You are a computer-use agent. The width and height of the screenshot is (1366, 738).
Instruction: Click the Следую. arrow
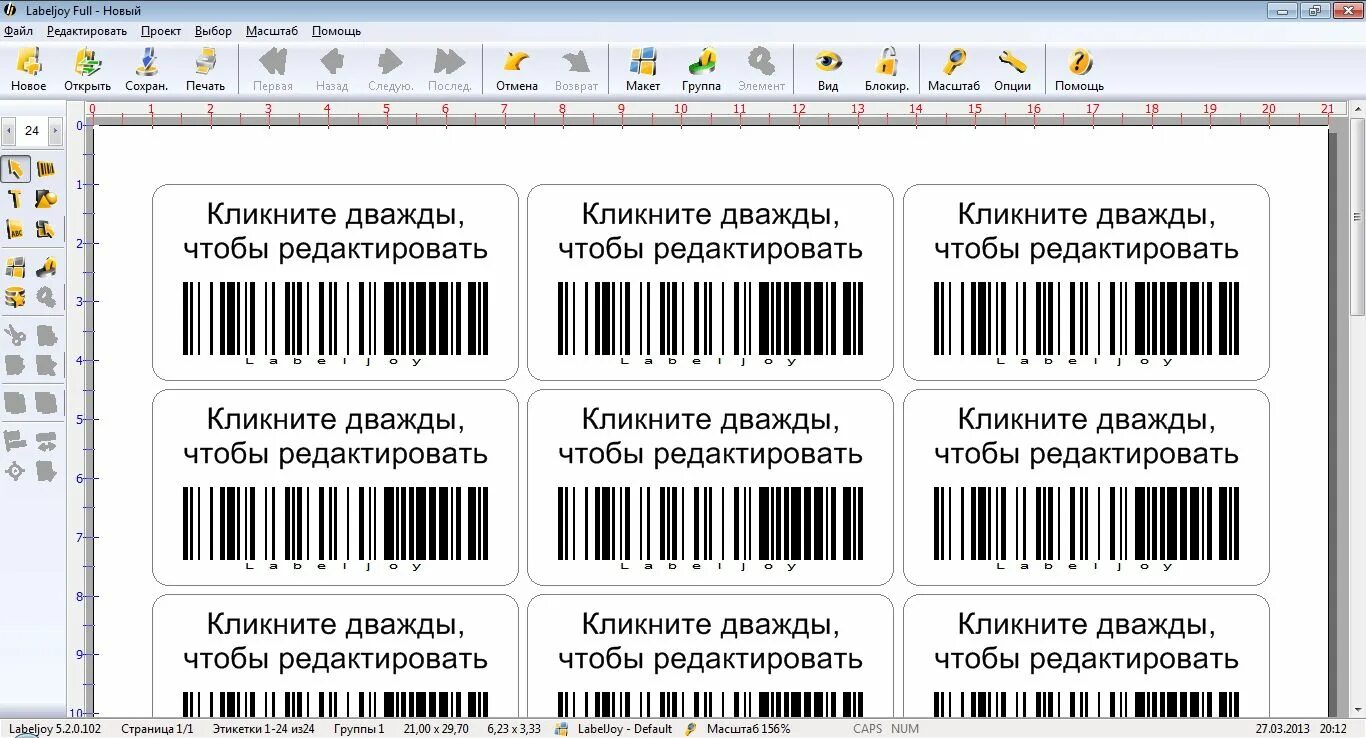[391, 70]
